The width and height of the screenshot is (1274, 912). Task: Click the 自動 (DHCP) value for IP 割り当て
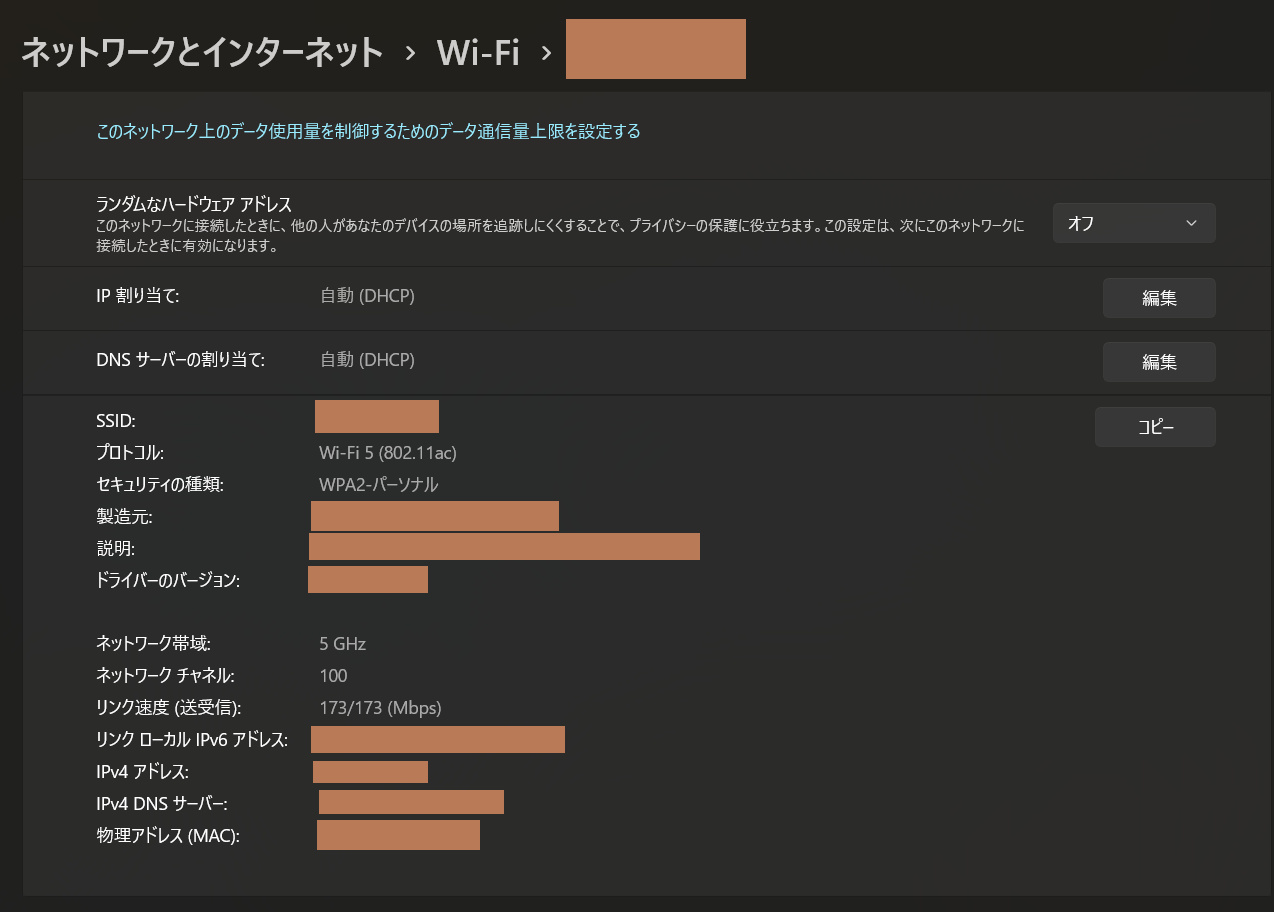click(x=367, y=296)
